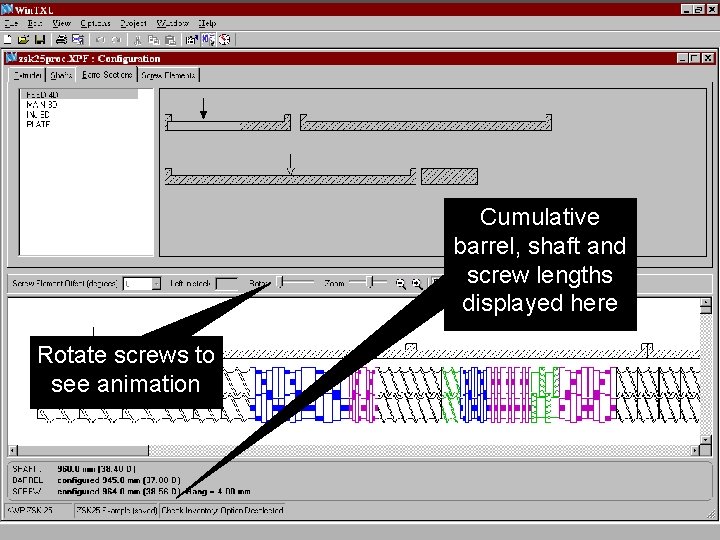This screenshot has width=720, height=540.
Task: Open the View menu
Action: click(61, 23)
